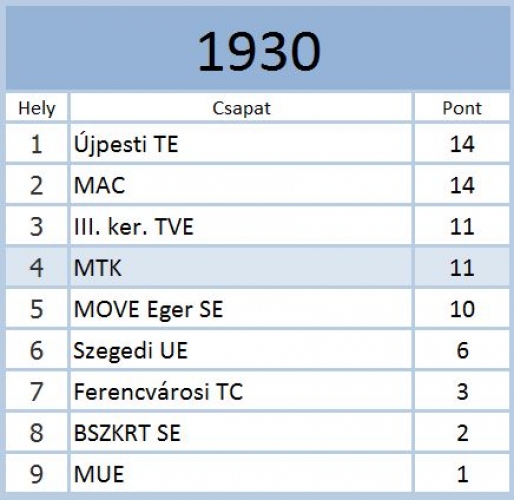Select rank 1 position cell
This screenshot has height=500, width=514.
point(36,144)
